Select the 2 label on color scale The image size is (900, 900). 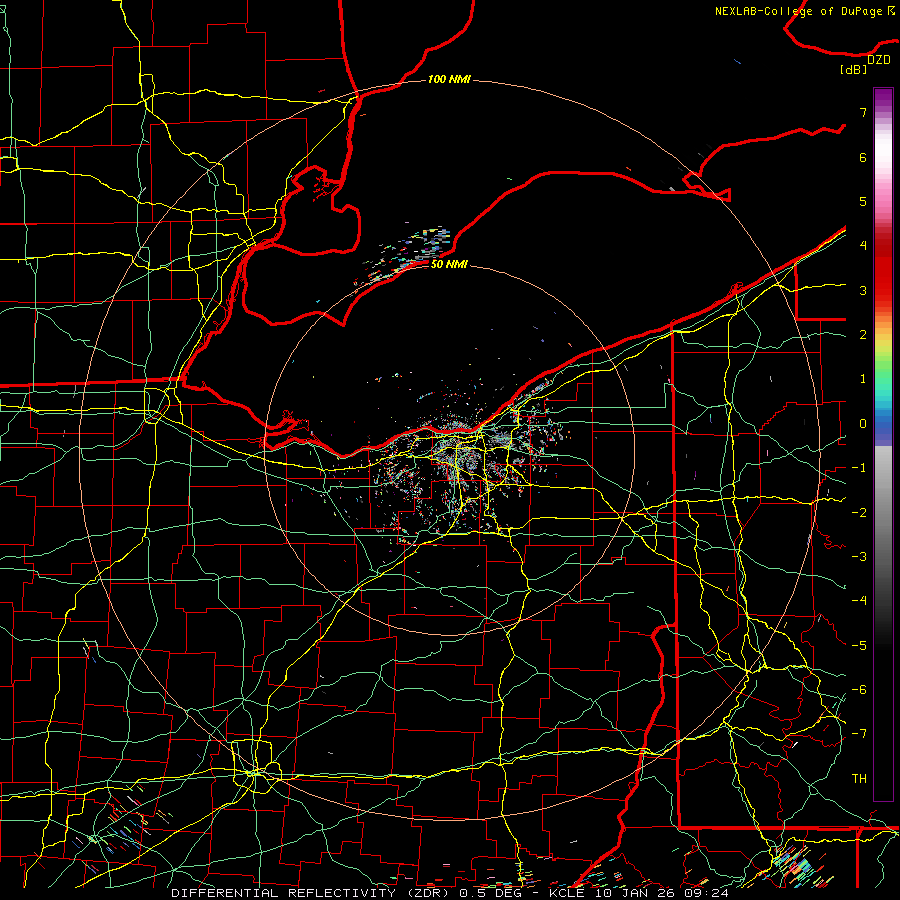click(863, 335)
